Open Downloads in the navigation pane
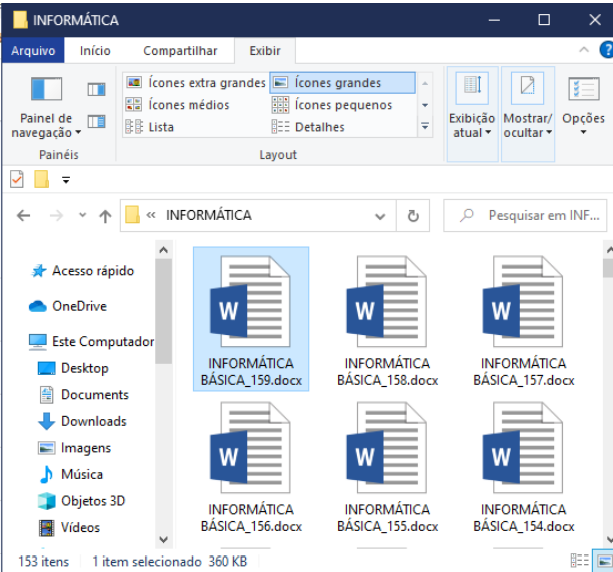The width and height of the screenshot is (613, 572). coord(82,421)
